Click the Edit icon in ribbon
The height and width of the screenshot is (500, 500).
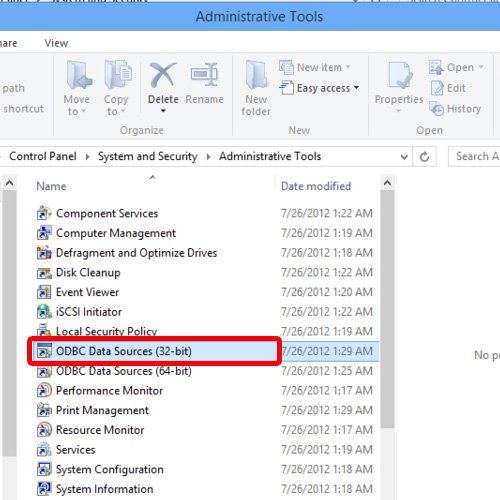(437, 88)
